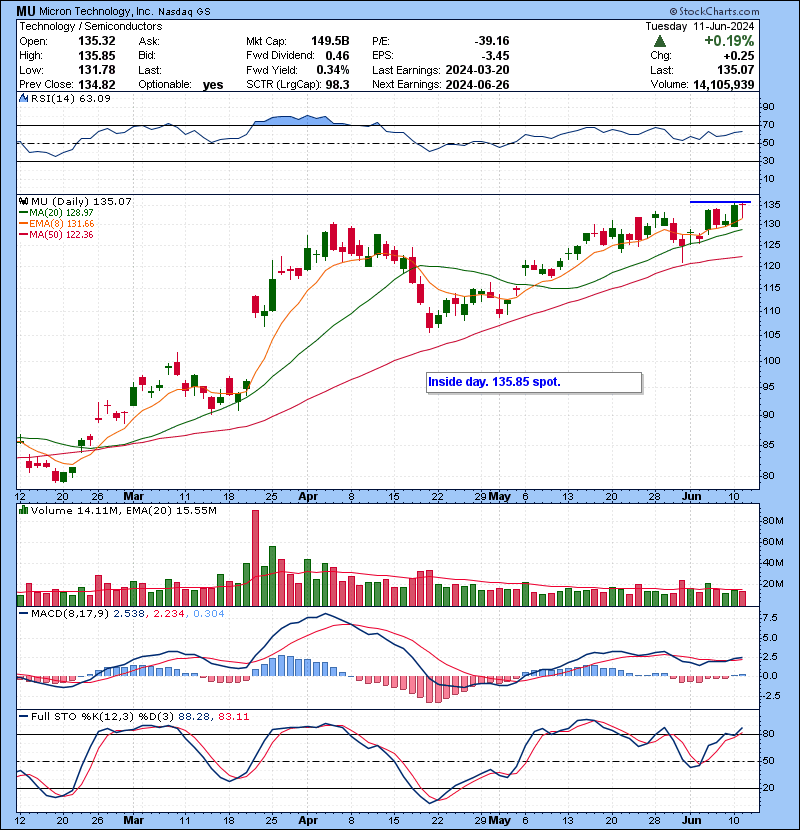Click the Micron Technology, Inc. company name
This screenshot has width=800, height=830.
96,11
